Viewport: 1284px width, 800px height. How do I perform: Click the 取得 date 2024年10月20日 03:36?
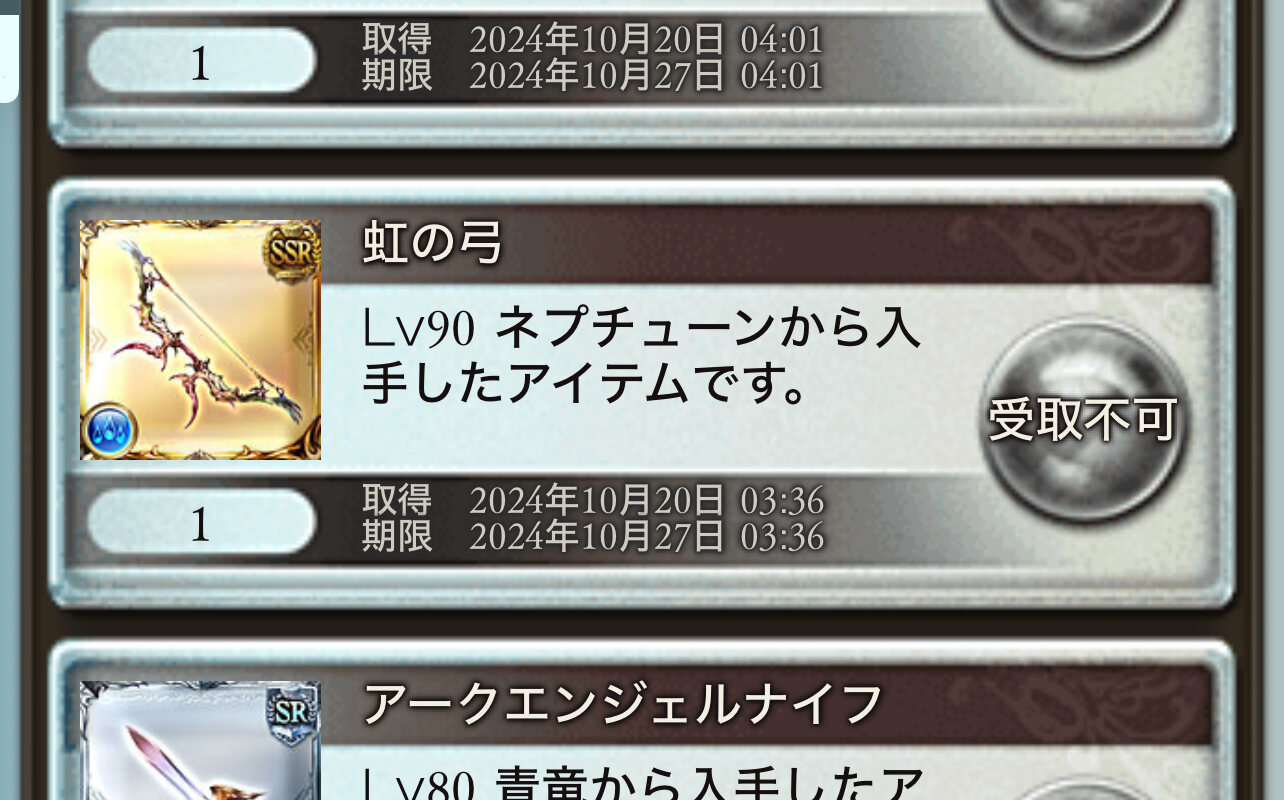[593, 499]
